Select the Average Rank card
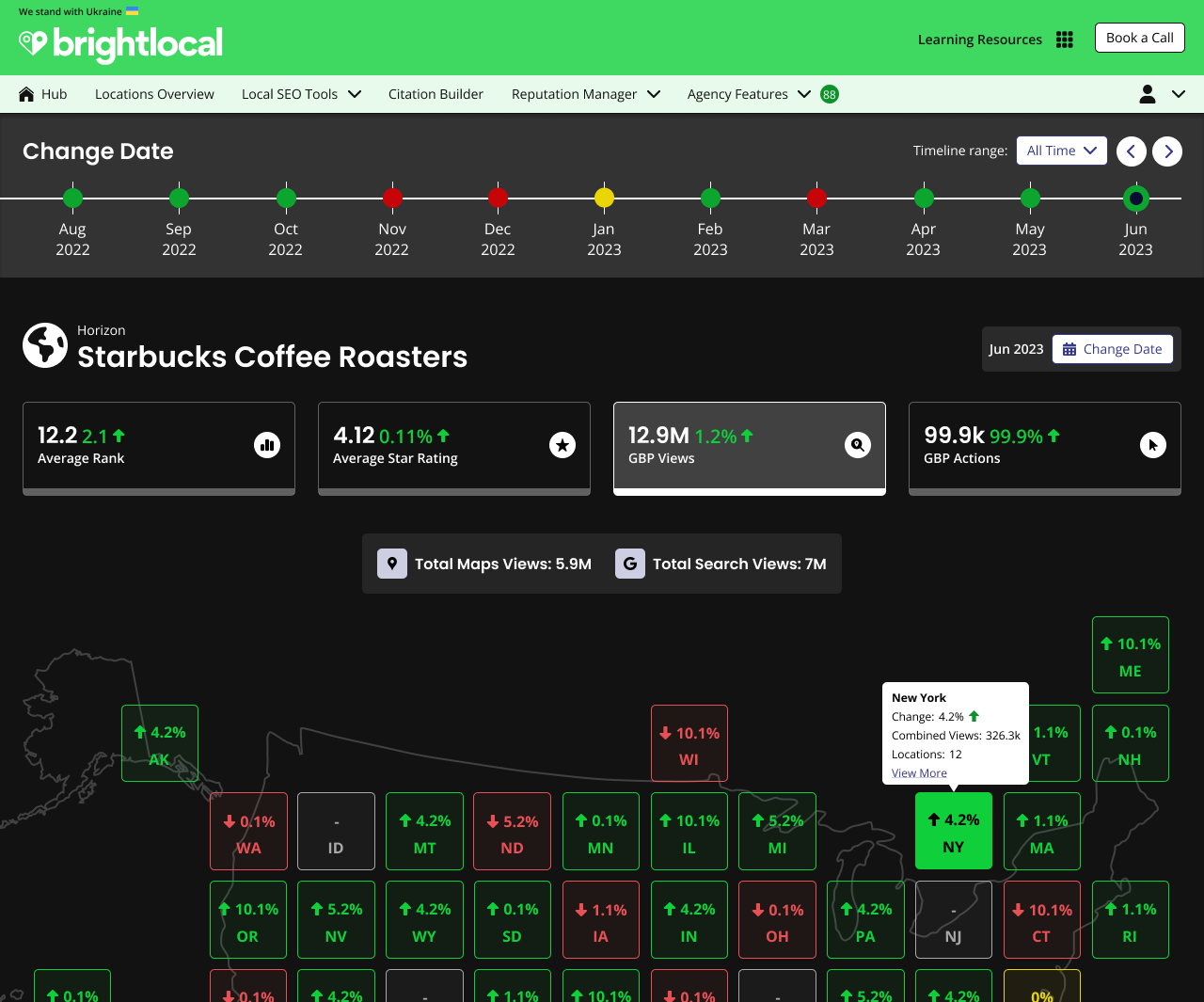 point(159,448)
